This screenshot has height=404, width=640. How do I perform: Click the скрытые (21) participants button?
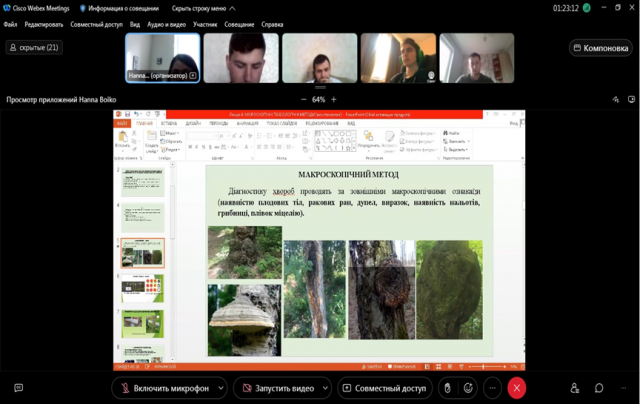[x=34, y=47]
